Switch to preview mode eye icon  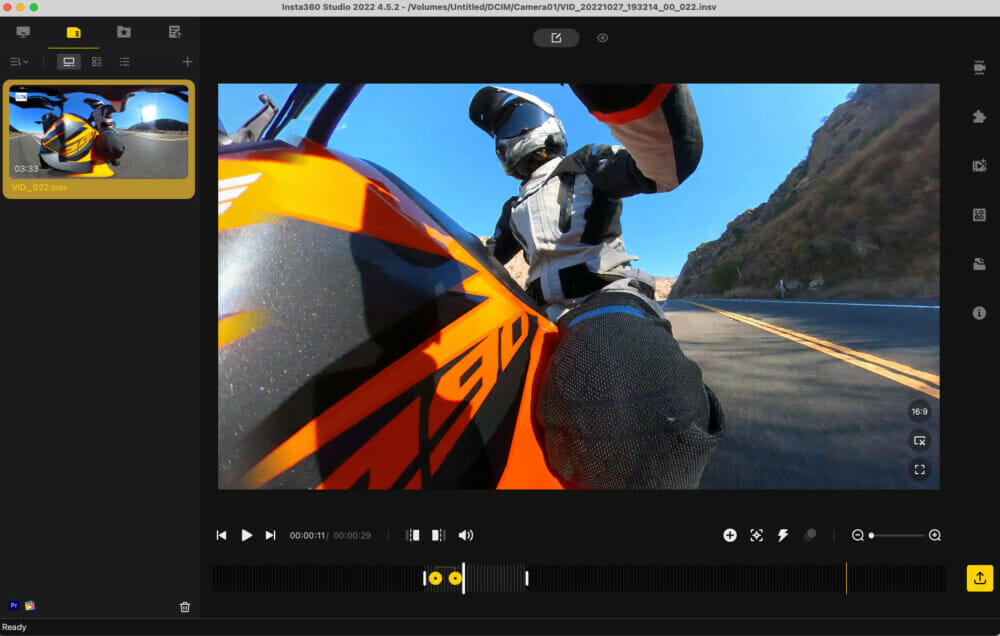602,38
